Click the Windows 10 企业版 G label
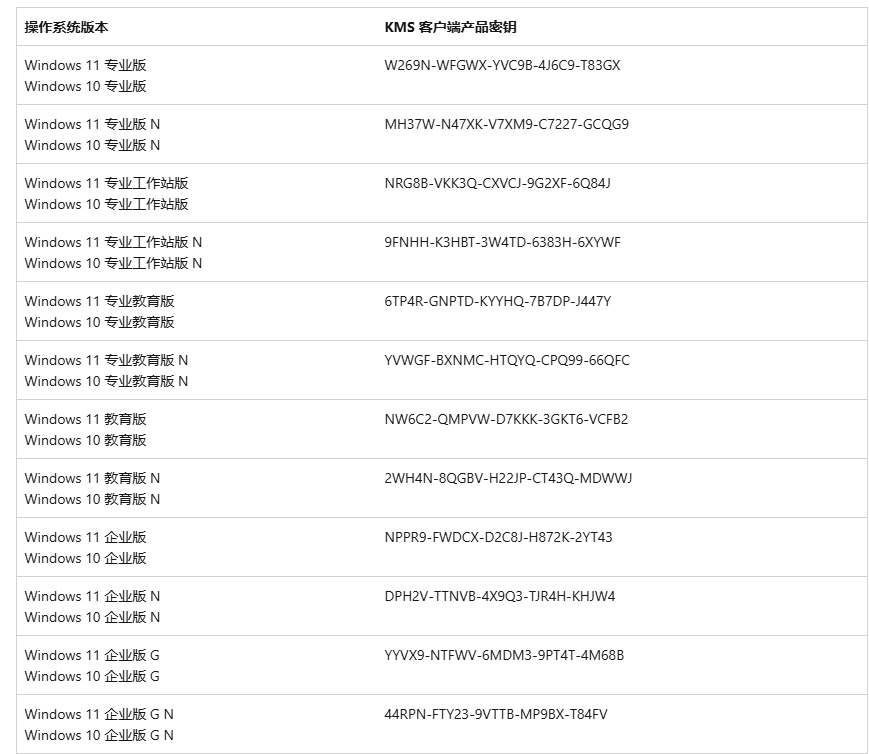Image resolution: width=869 pixels, height=754 pixels. [x=92, y=676]
